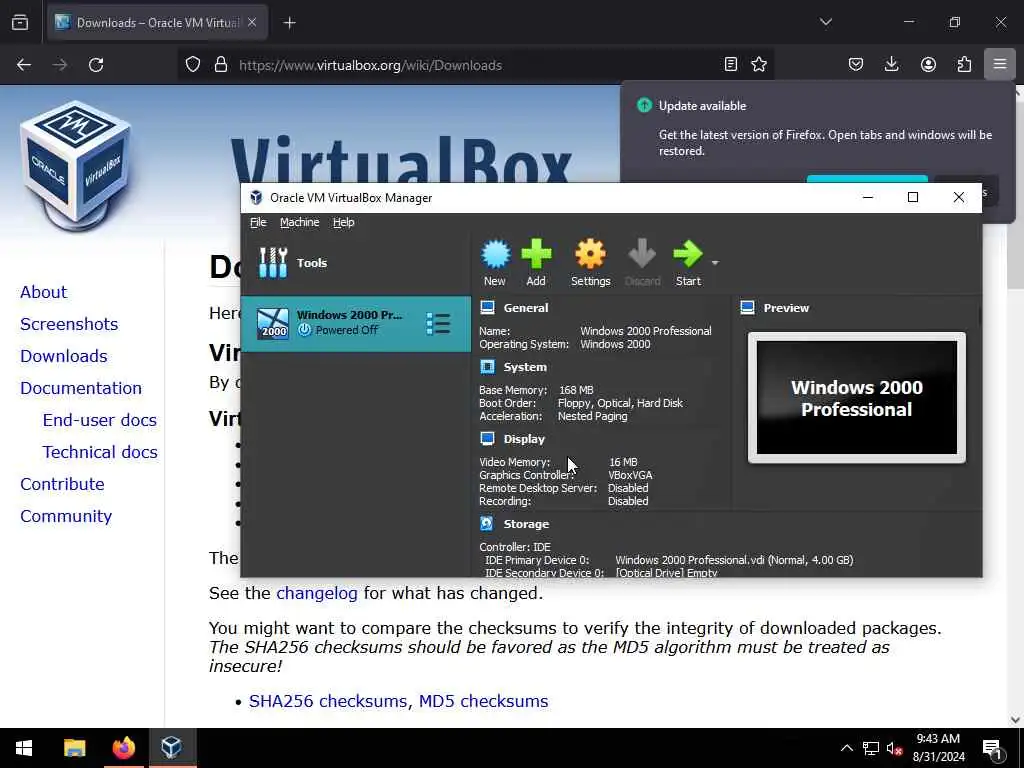Click the Storage section heading
1024x768 pixels.
(x=526, y=524)
